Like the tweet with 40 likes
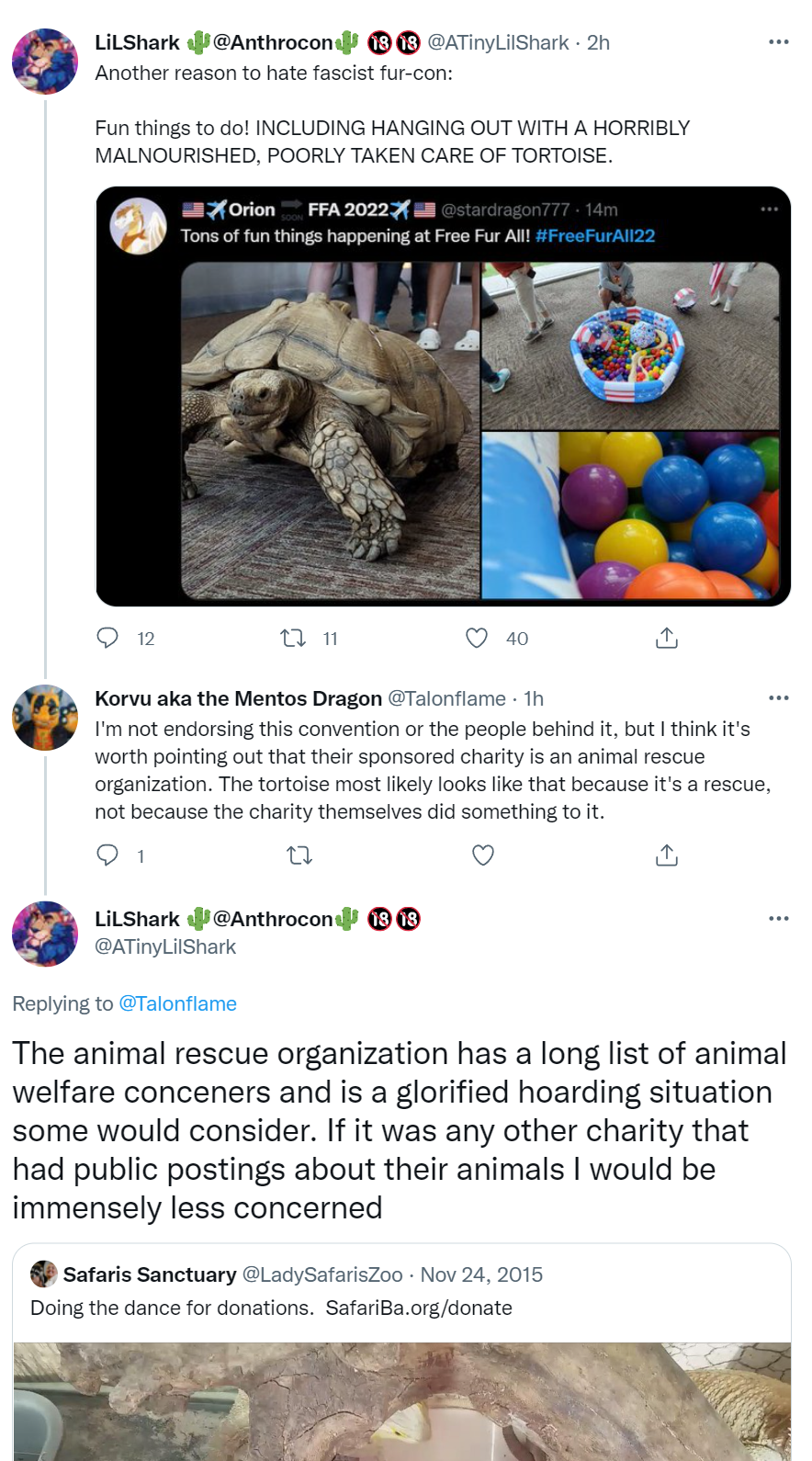This screenshot has width=812, height=1461. [477, 638]
